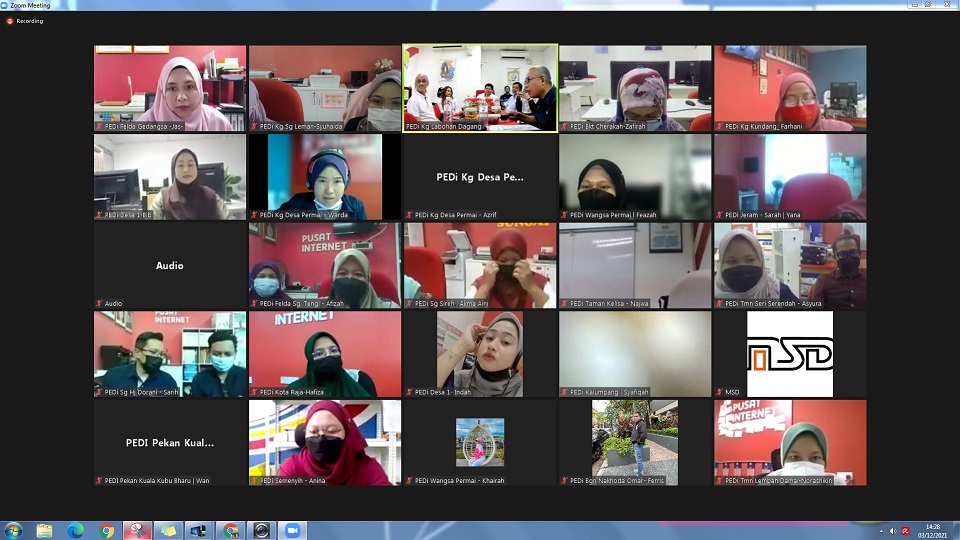The image size is (960, 540).
Task: Select the active speaker PEDi Kg Labohan Dagang tile
Action: pyautogui.click(x=480, y=88)
